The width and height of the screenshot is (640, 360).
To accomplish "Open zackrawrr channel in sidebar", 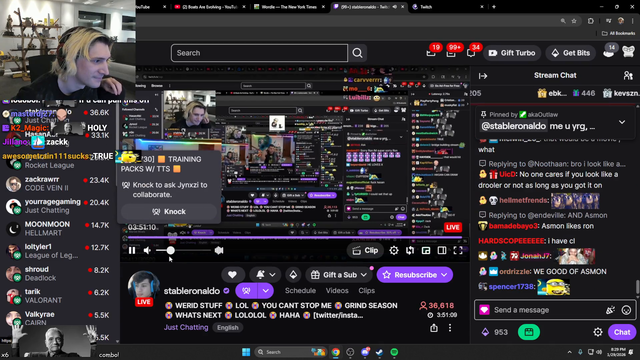I will coord(57,184).
